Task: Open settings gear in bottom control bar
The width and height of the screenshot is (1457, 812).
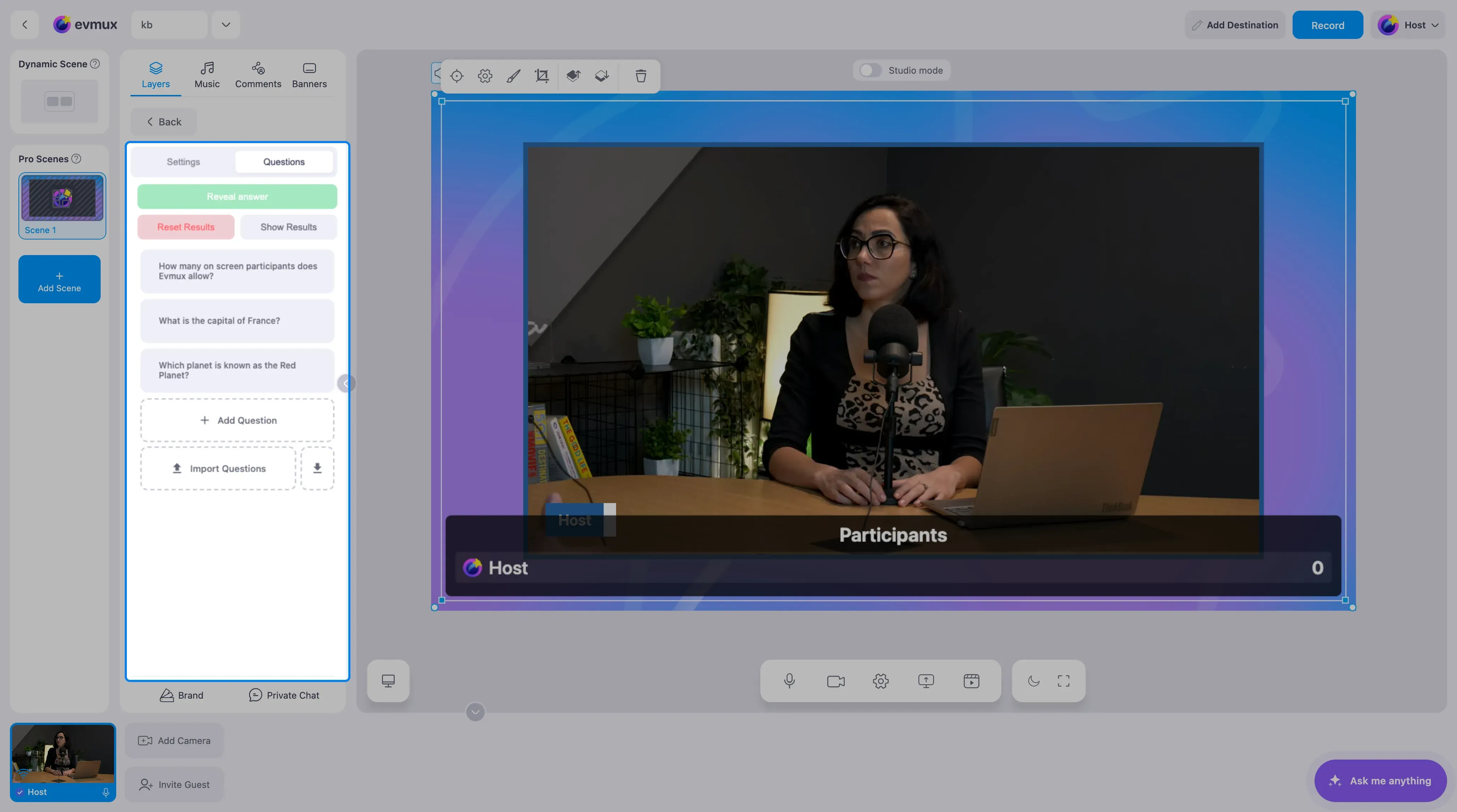Action: pyautogui.click(x=881, y=681)
